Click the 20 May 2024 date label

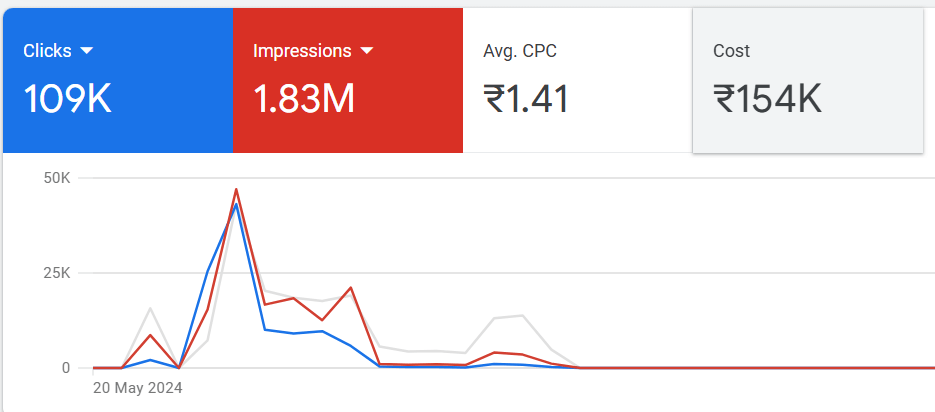137,387
